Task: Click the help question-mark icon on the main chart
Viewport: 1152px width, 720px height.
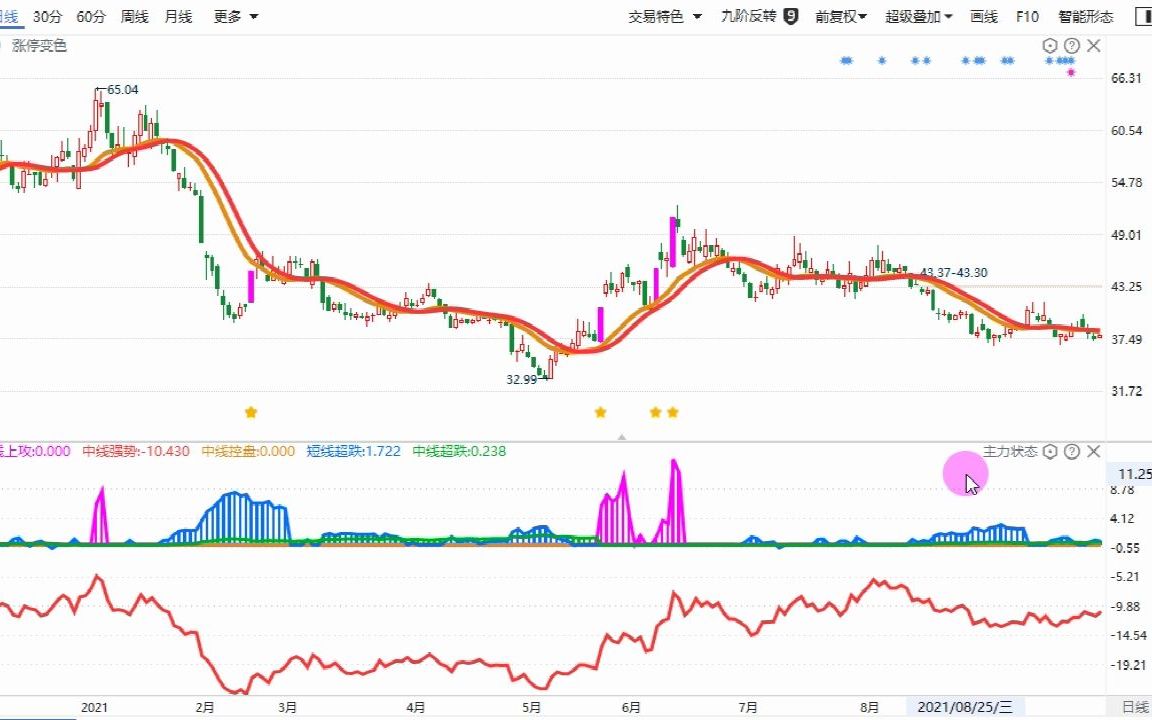Action: tap(1071, 45)
